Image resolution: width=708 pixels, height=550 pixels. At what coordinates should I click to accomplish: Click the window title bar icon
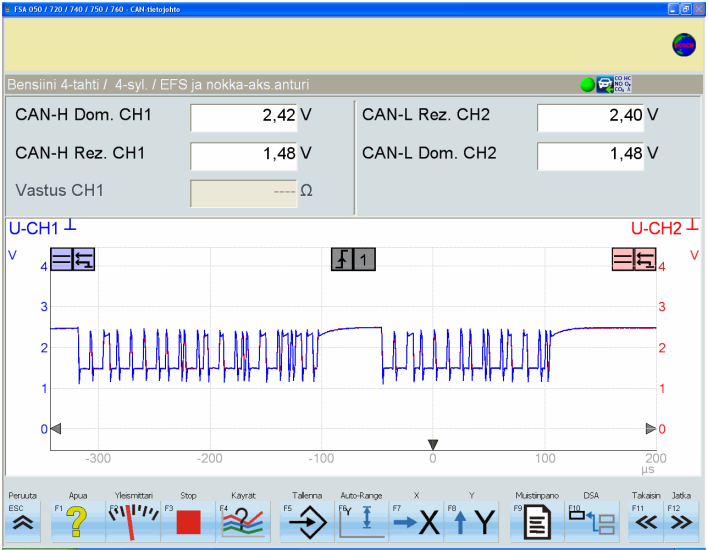7,9
